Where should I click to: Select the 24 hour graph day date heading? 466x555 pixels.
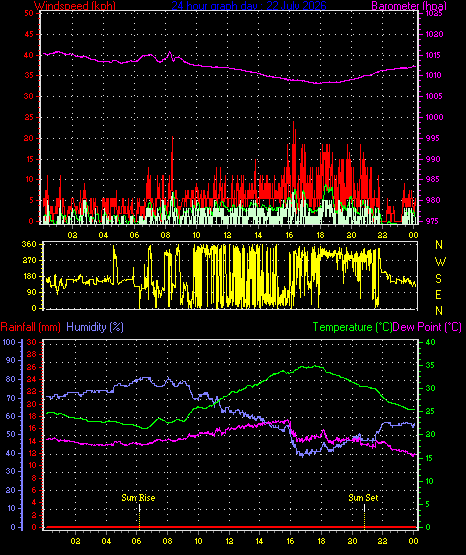(x=249, y=5)
